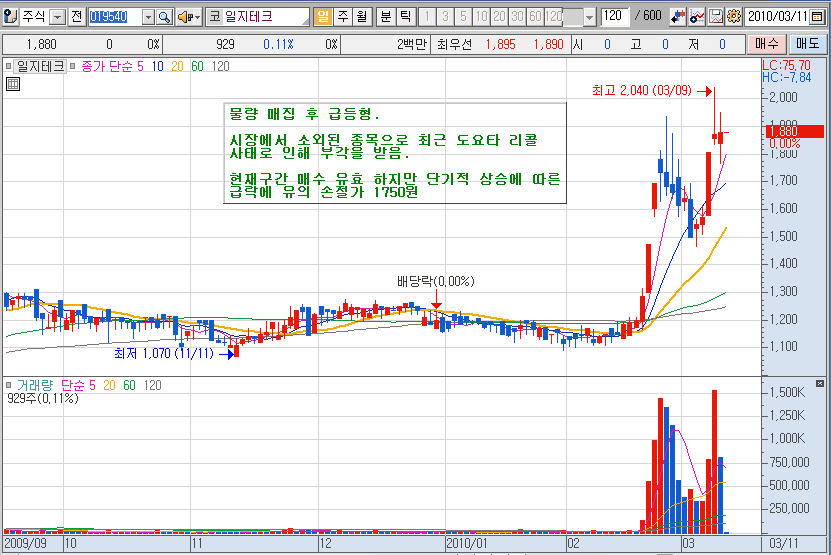Click the 1,890 best bid price
The height and width of the screenshot is (555, 831).
pyautogui.click(x=548, y=44)
